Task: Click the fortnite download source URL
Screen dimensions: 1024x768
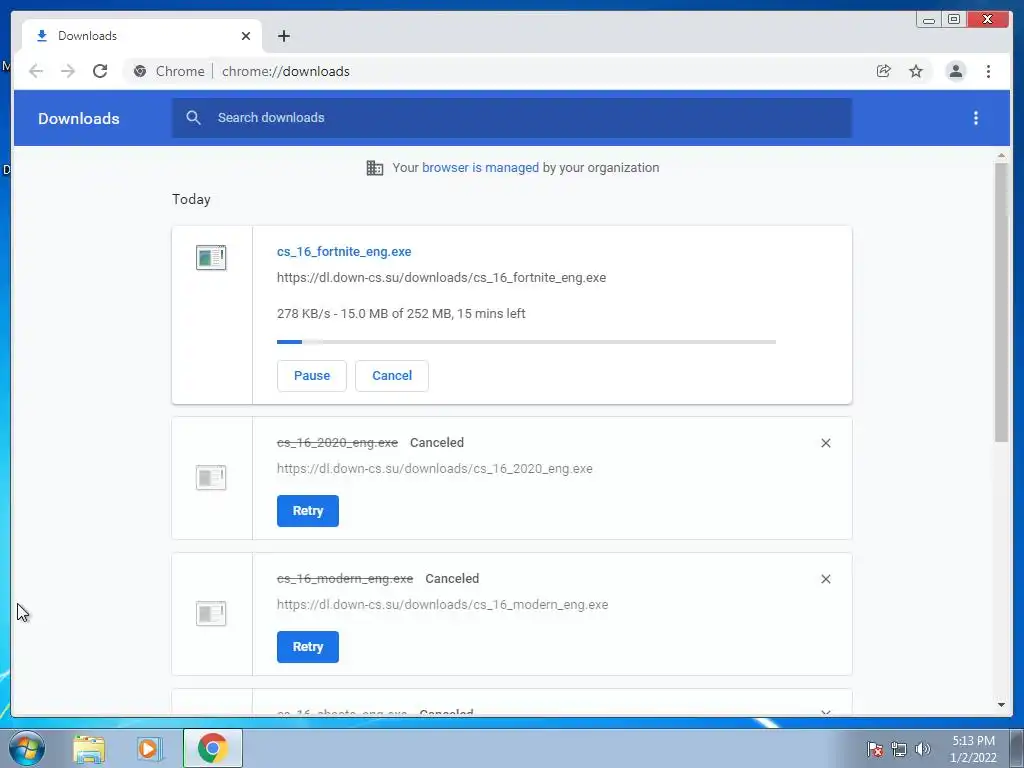Action: pyautogui.click(x=441, y=278)
